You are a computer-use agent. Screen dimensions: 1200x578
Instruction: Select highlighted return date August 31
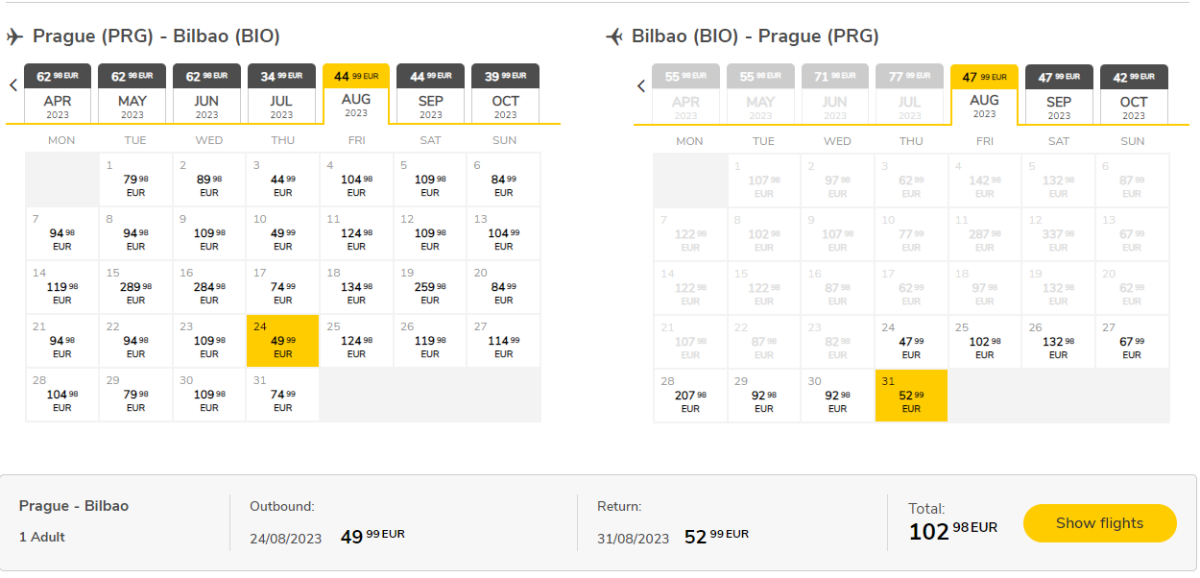[911, 396]
